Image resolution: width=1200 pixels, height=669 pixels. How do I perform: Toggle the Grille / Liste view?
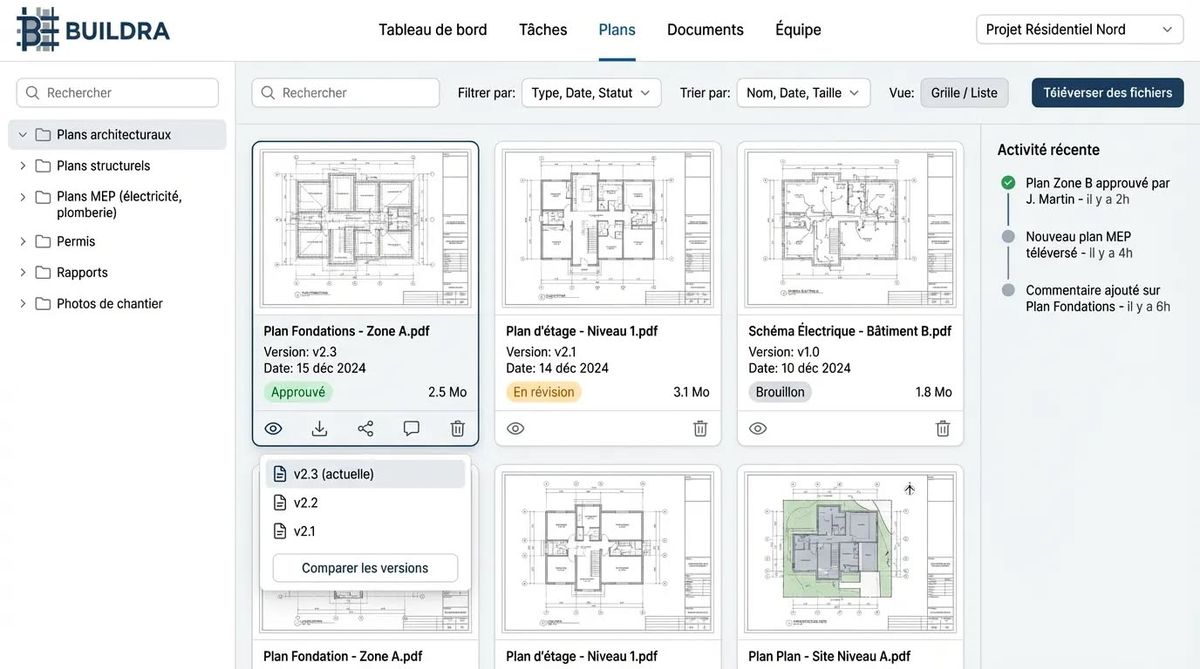(x=963, y=93)
